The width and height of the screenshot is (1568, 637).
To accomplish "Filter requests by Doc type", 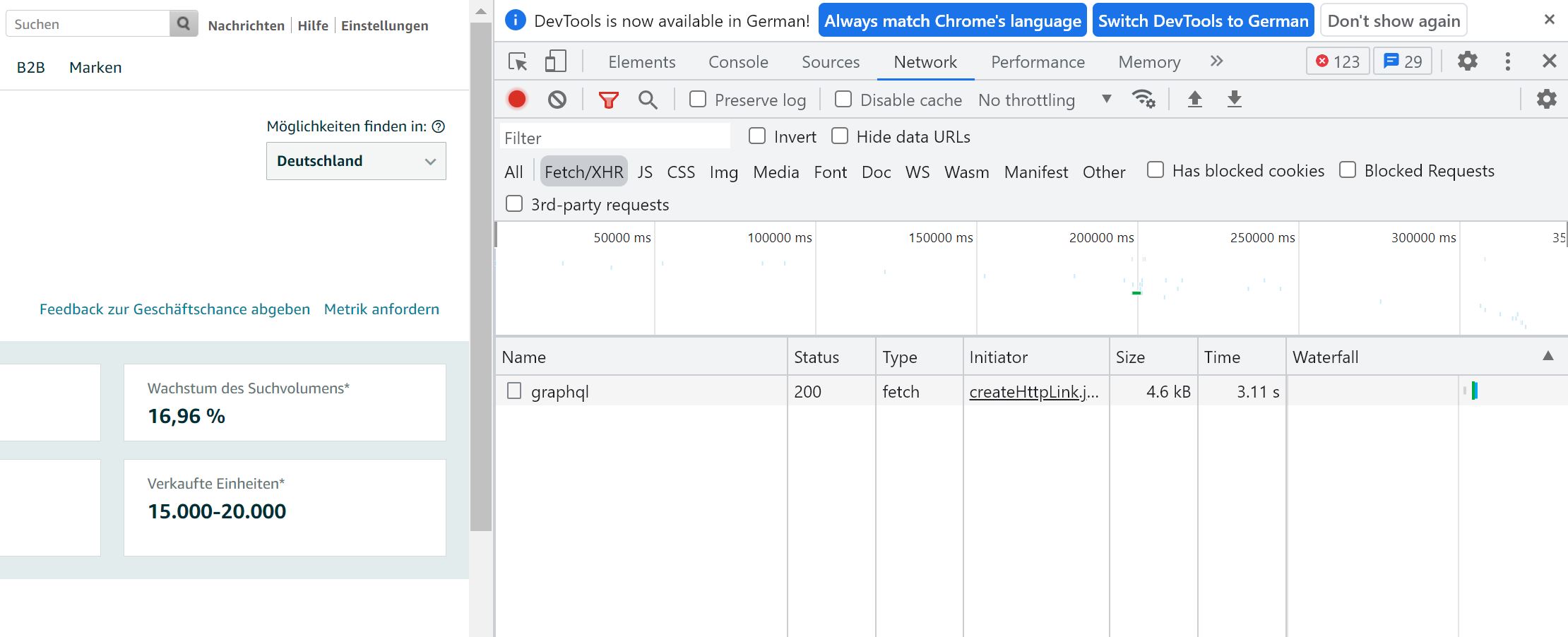I will tap(876, 172).
